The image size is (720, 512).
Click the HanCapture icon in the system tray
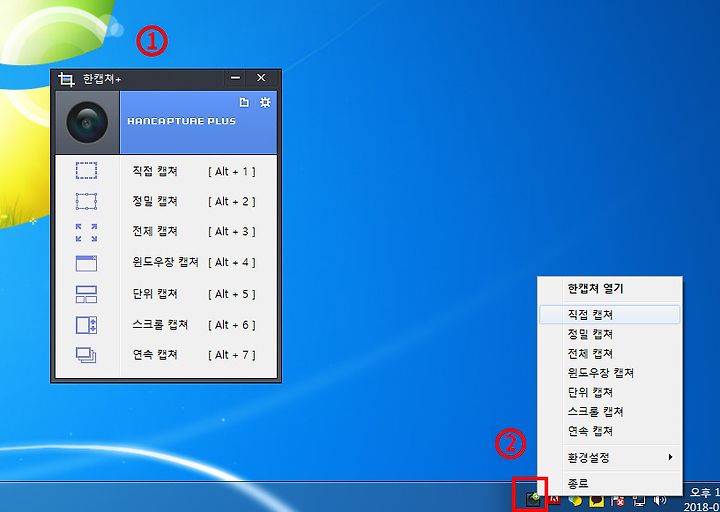[533, 499]
